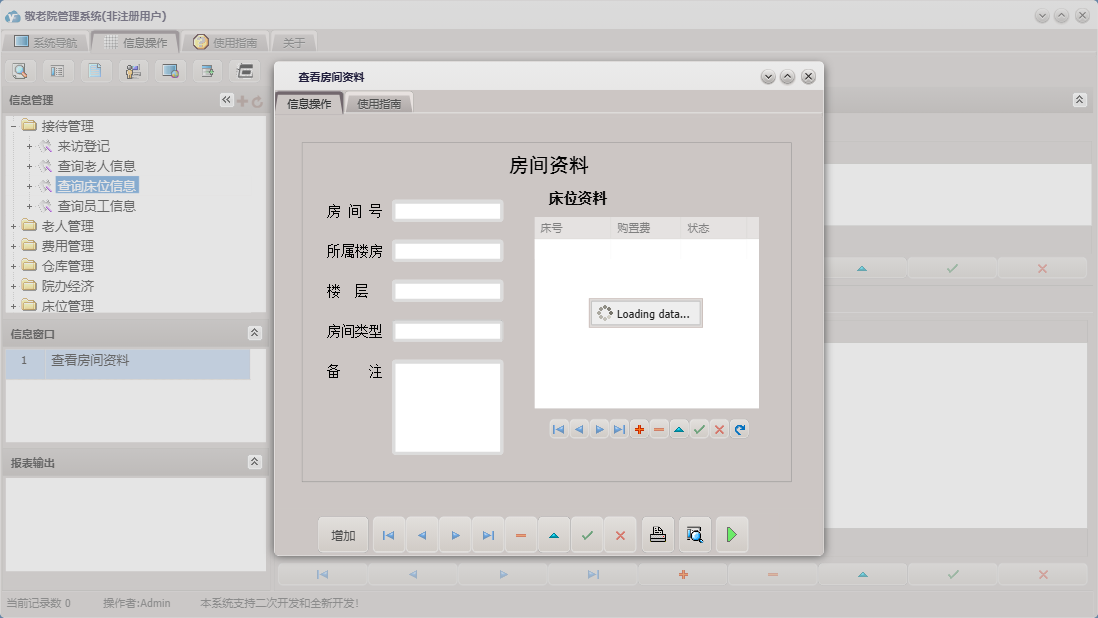The height and width of the screenshot is (618, 1098).
Task: Click the new document icon in the toolbar
Action: tap(95, 70)
